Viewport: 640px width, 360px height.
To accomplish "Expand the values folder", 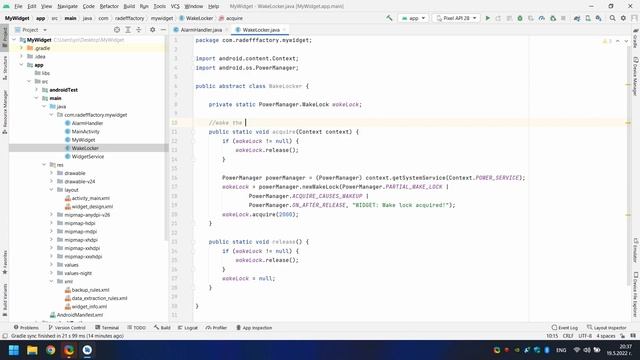I will click(x=51, y=265).
